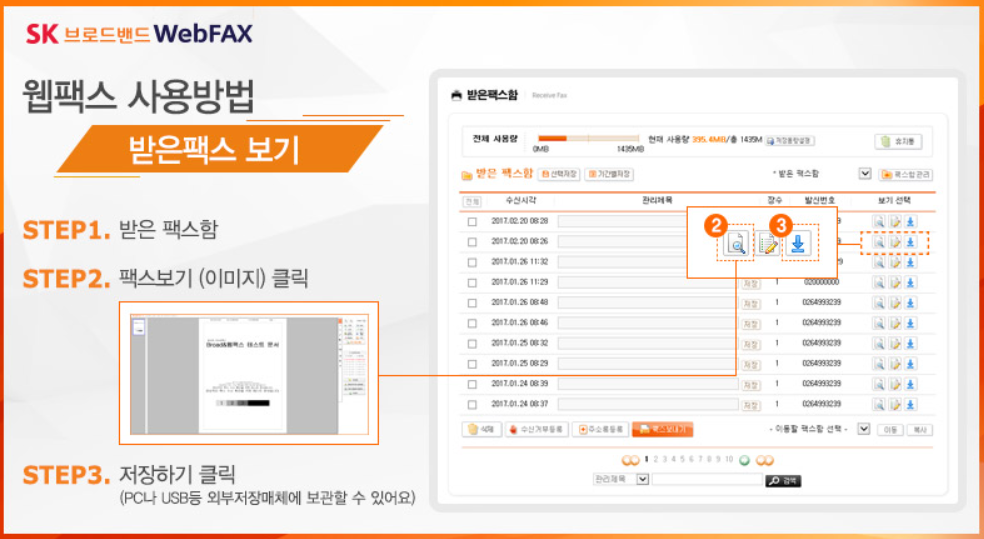This screenshot has width=984, height=539.
Task: Click orange 팩스보내기 button
Action: tap(662, 430)
